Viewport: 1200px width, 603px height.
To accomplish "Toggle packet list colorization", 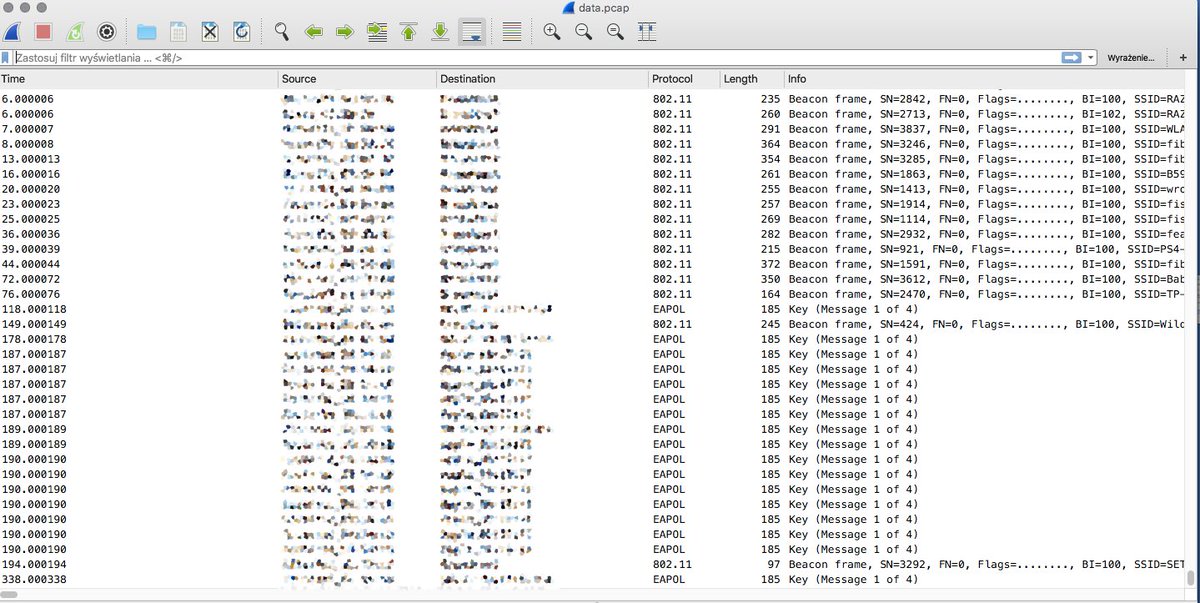I will (x=511, y=32).
